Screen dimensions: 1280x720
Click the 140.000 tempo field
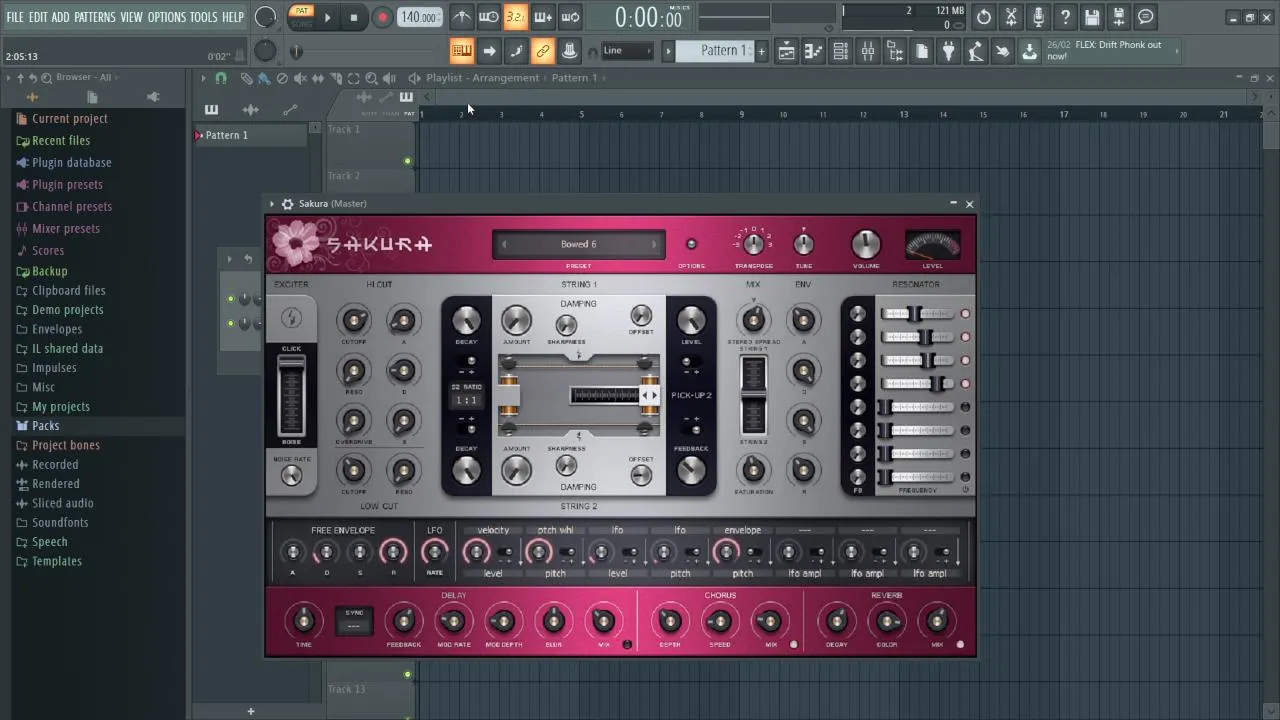coord(418,17)
